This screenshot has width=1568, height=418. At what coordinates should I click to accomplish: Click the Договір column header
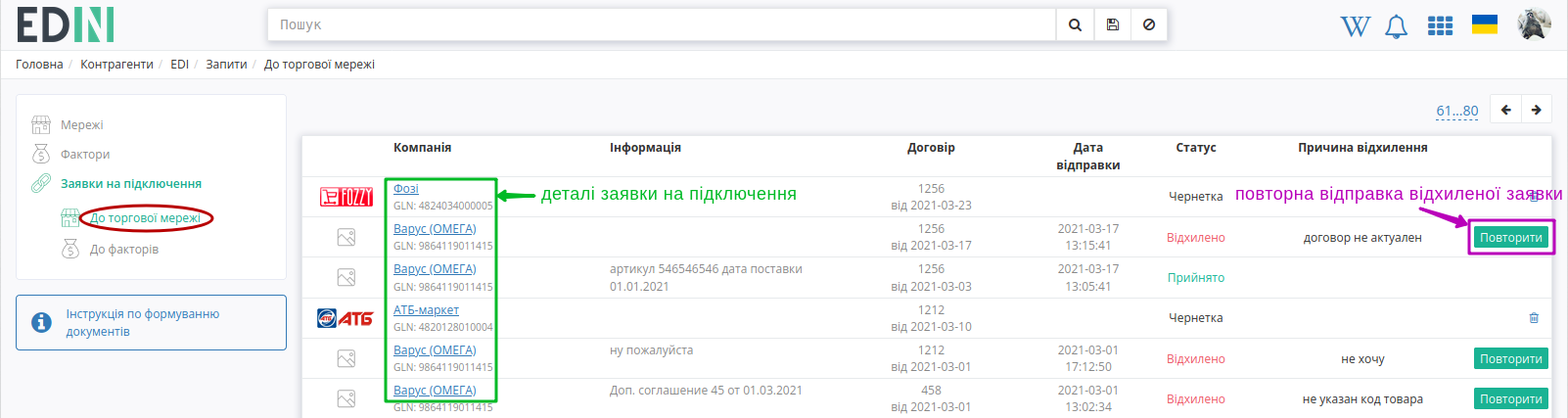tap(931, 148)
